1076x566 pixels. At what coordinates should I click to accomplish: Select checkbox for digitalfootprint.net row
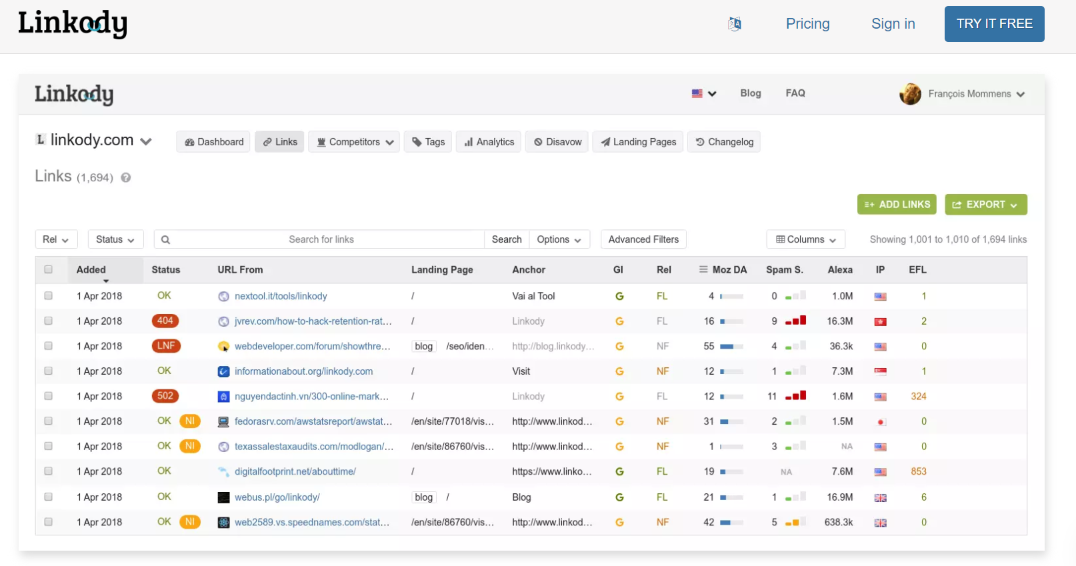pyautogui.click(x=48, y=472)
